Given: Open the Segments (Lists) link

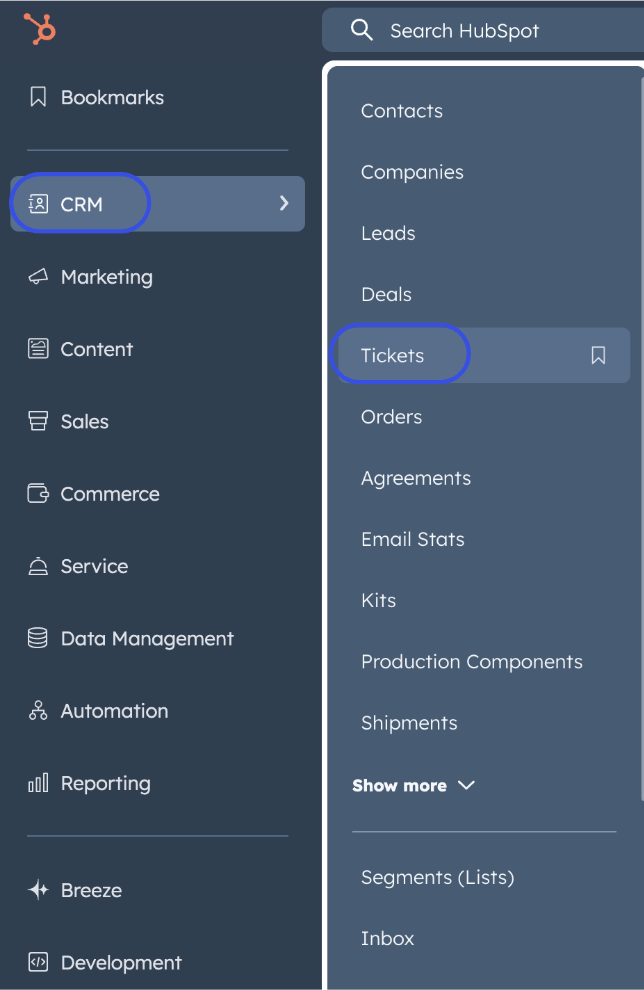Looking at the screenshot, I should pyautogui.click(x=437, y=877).
